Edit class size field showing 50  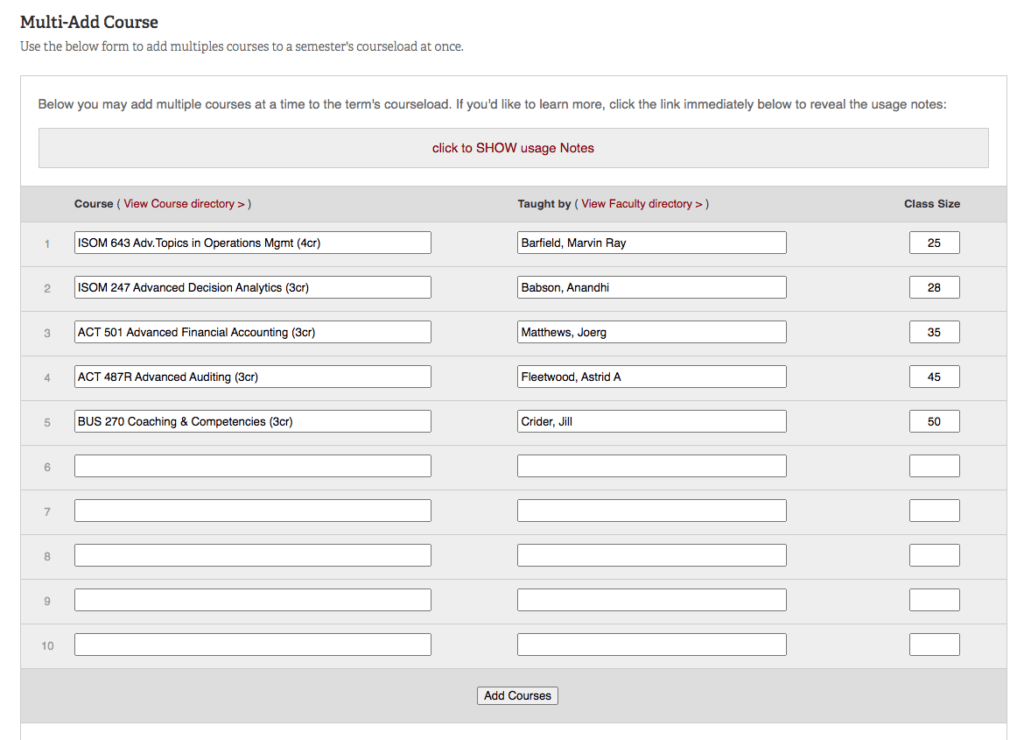pos(934,422)
